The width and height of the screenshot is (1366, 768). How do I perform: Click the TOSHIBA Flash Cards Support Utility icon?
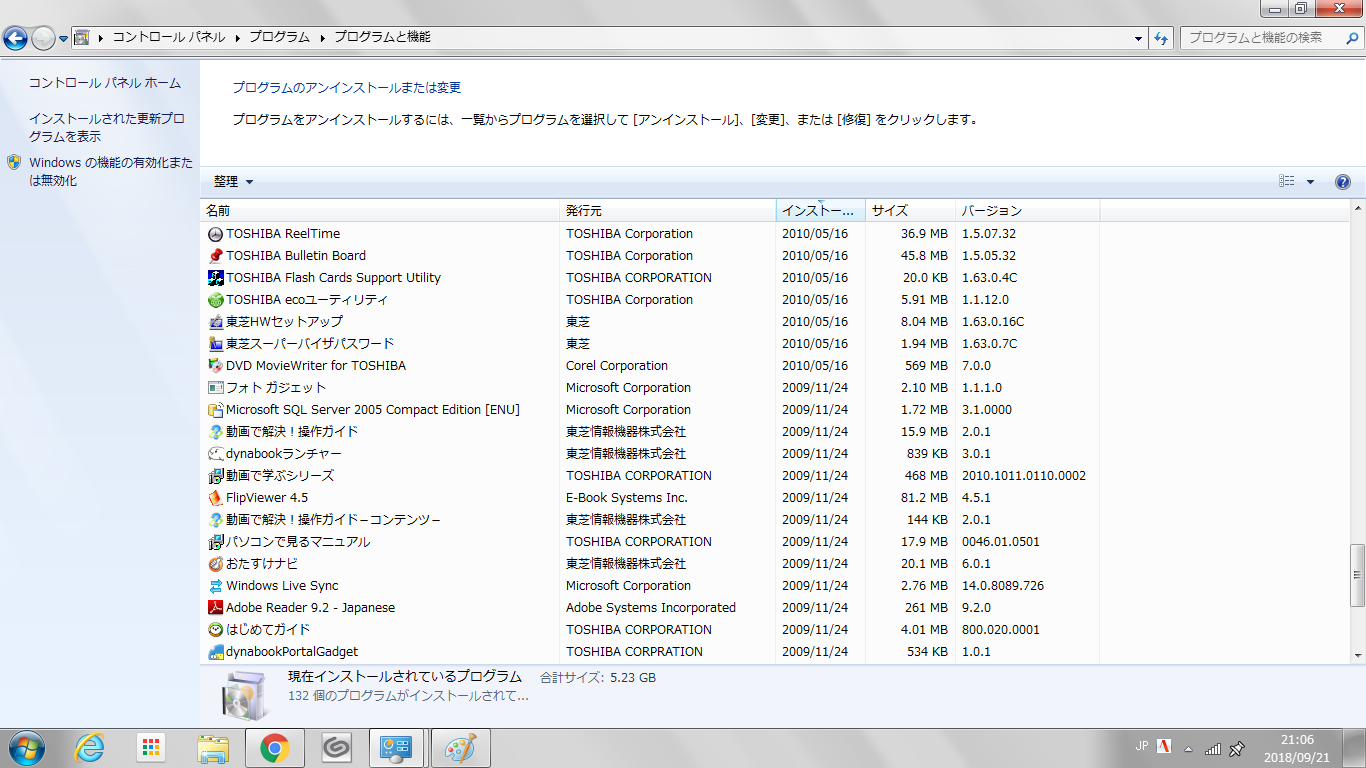(x=216, y=278)
